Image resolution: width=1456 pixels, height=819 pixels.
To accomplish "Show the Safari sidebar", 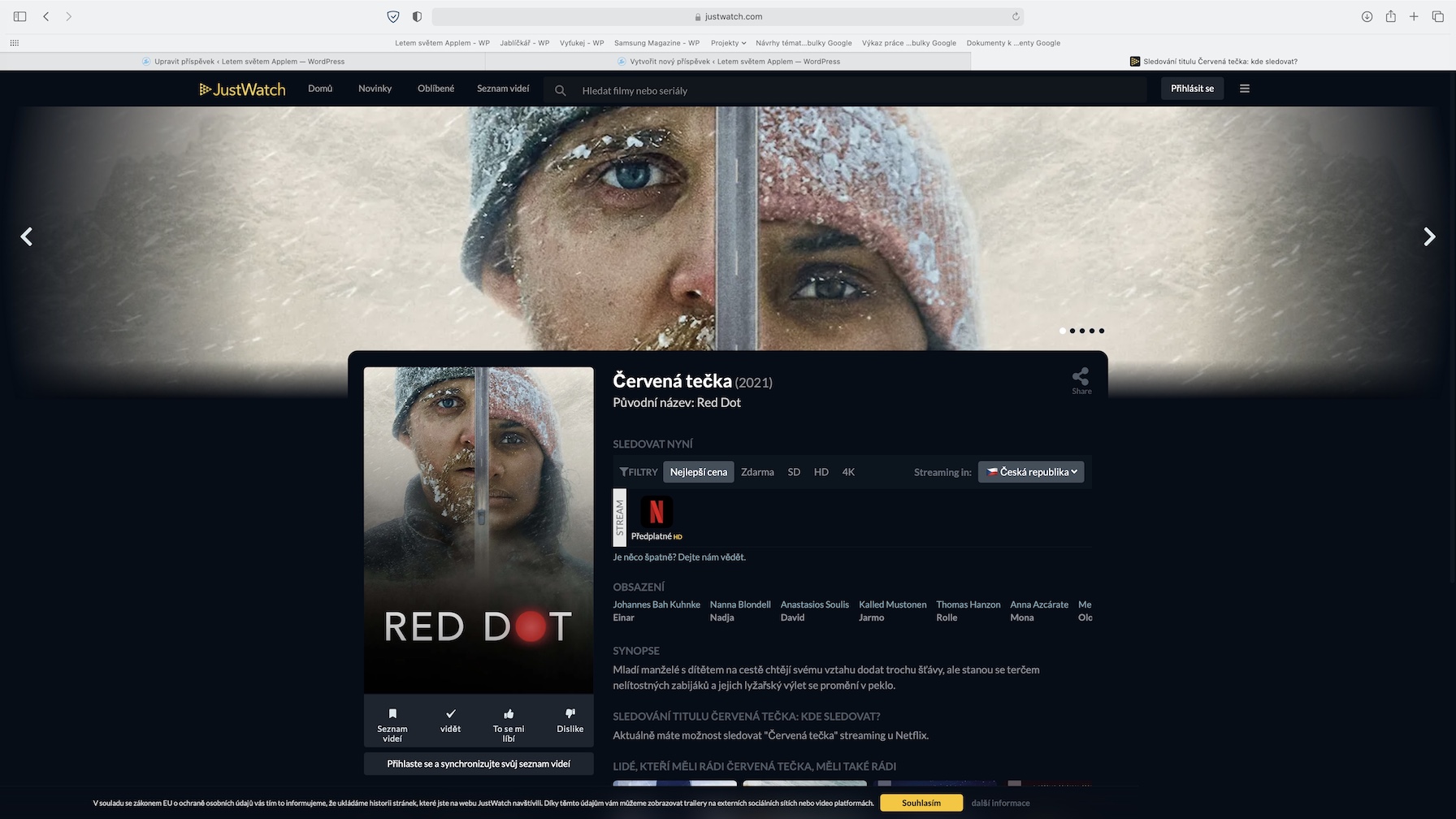I will [20, 16].
